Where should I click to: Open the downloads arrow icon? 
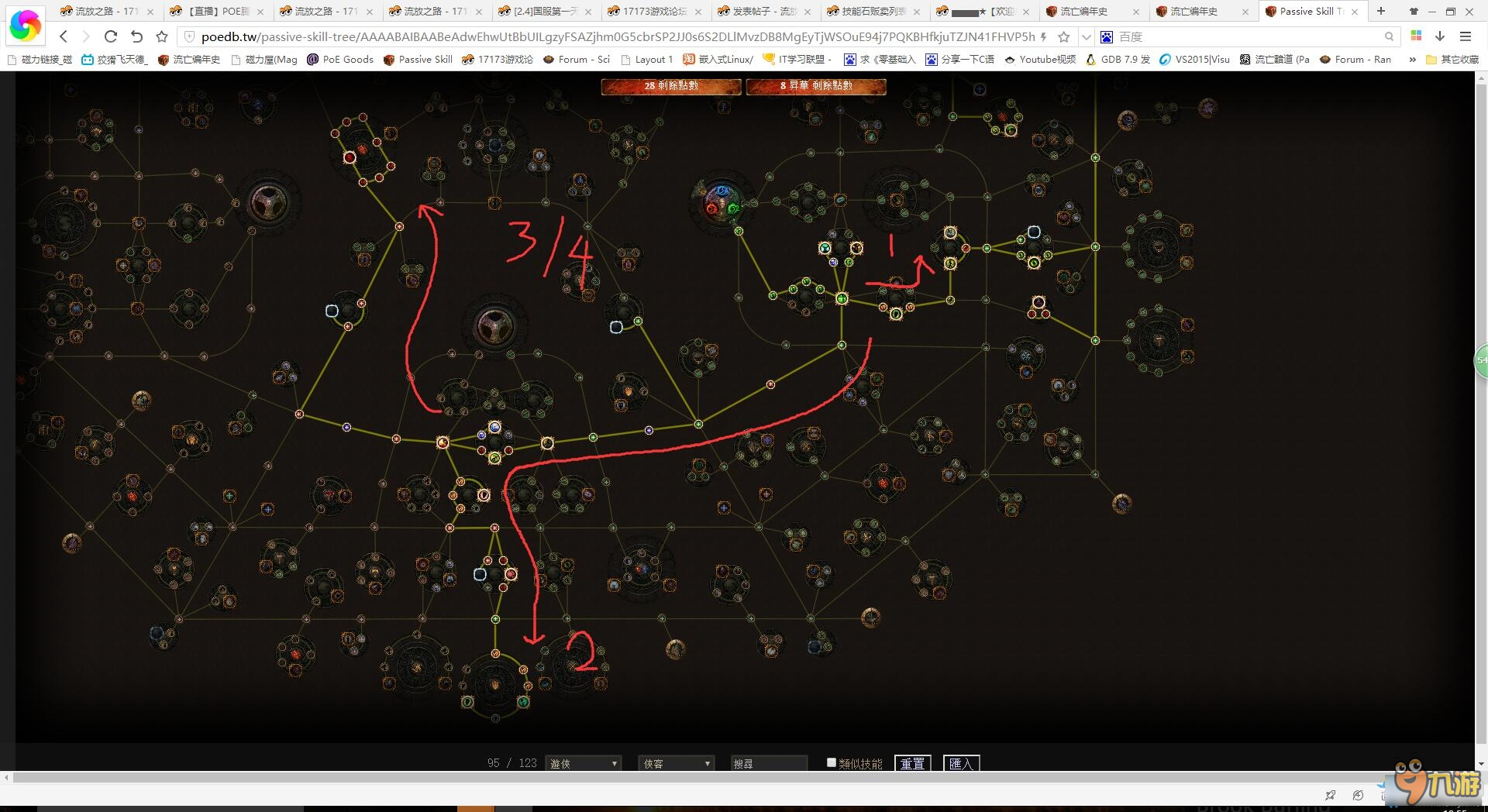pyautogui.click(x=1440, y=36)
